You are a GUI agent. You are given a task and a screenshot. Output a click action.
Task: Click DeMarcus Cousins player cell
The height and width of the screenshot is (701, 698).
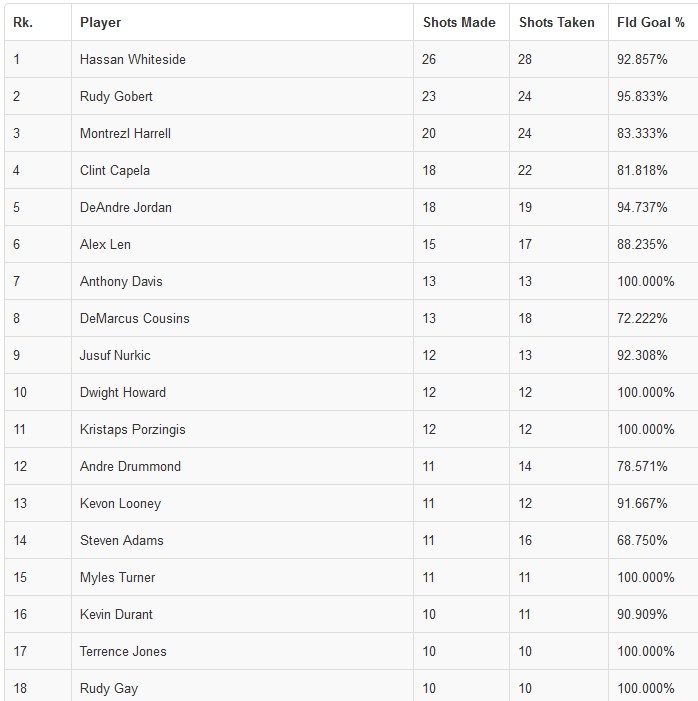tap(134, 318)
